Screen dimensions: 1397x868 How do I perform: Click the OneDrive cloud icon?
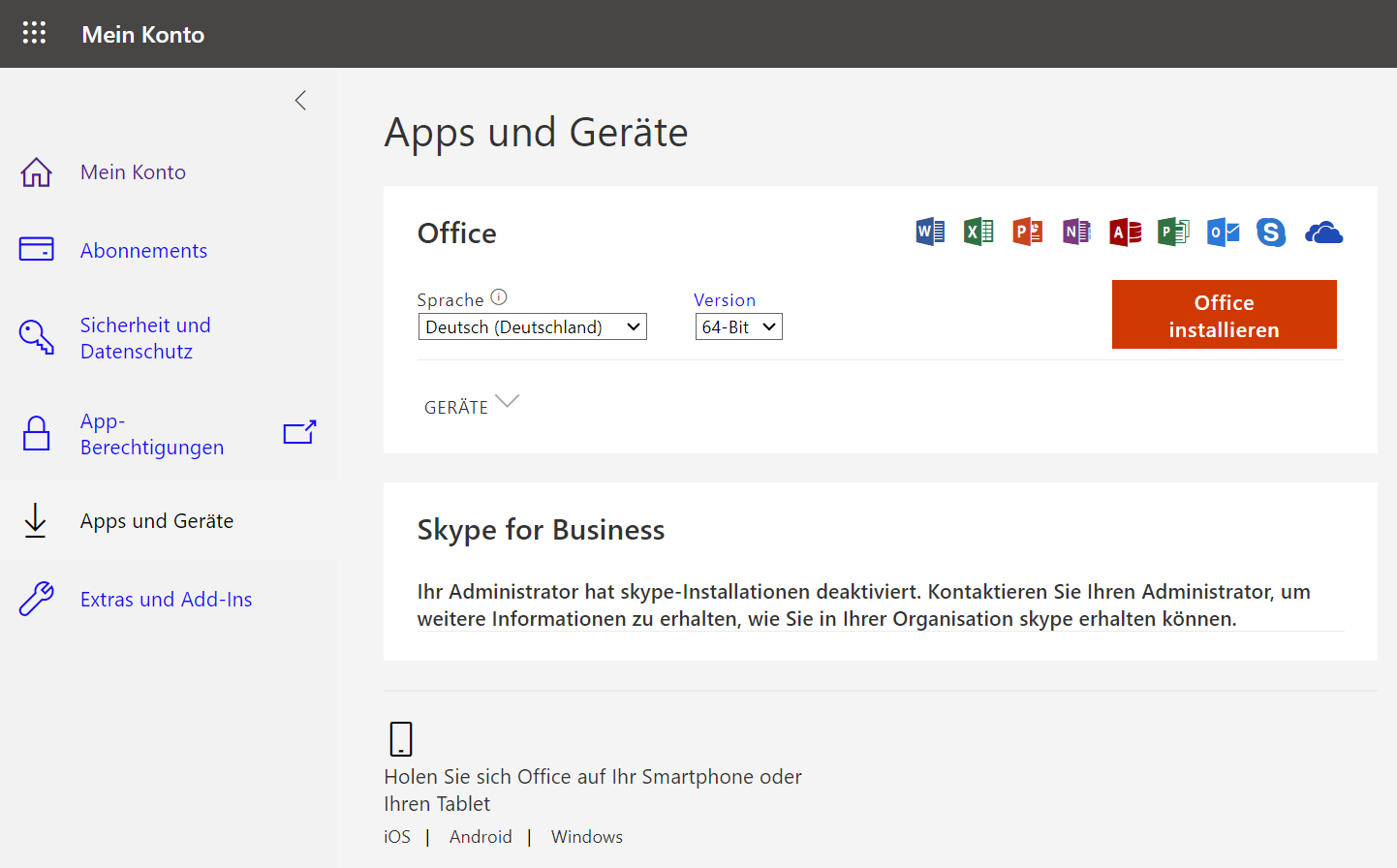1323,232
